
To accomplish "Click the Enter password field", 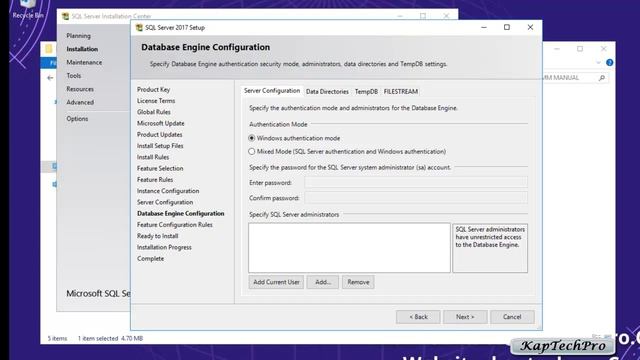I will click(x=416, y=182).
